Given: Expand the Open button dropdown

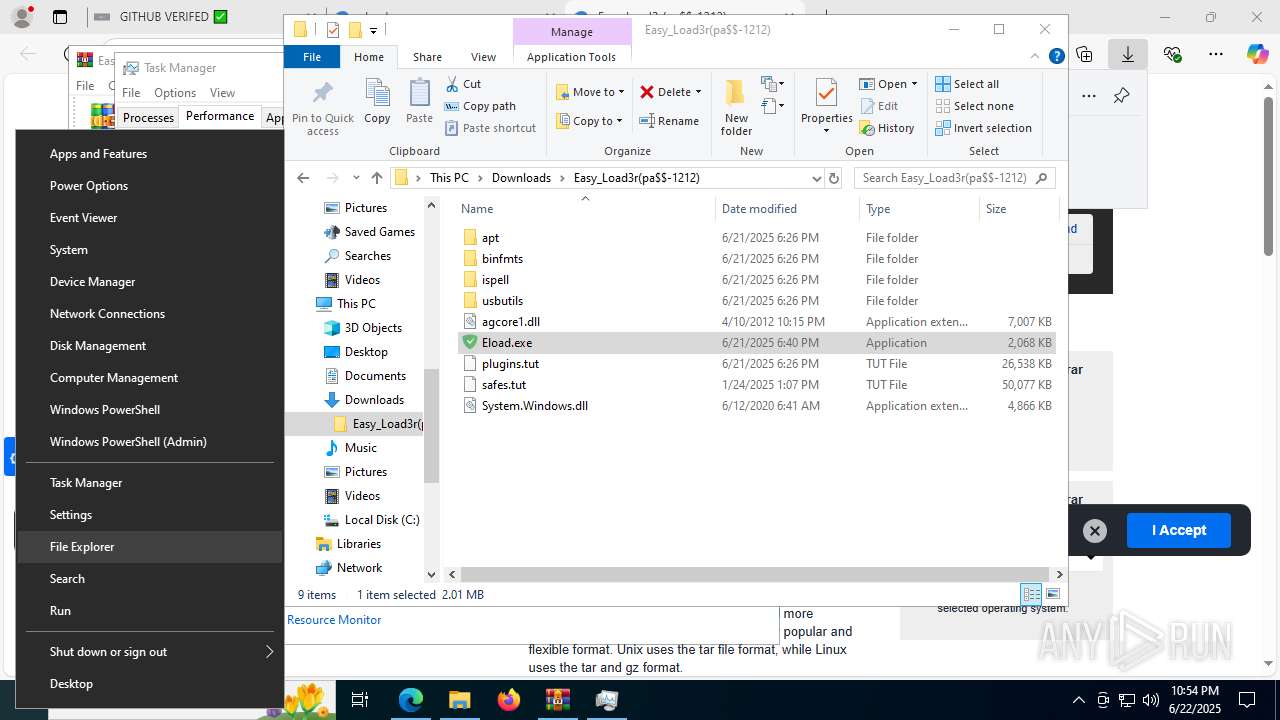Looking at the screenshot, I should [x=914, y=84].
